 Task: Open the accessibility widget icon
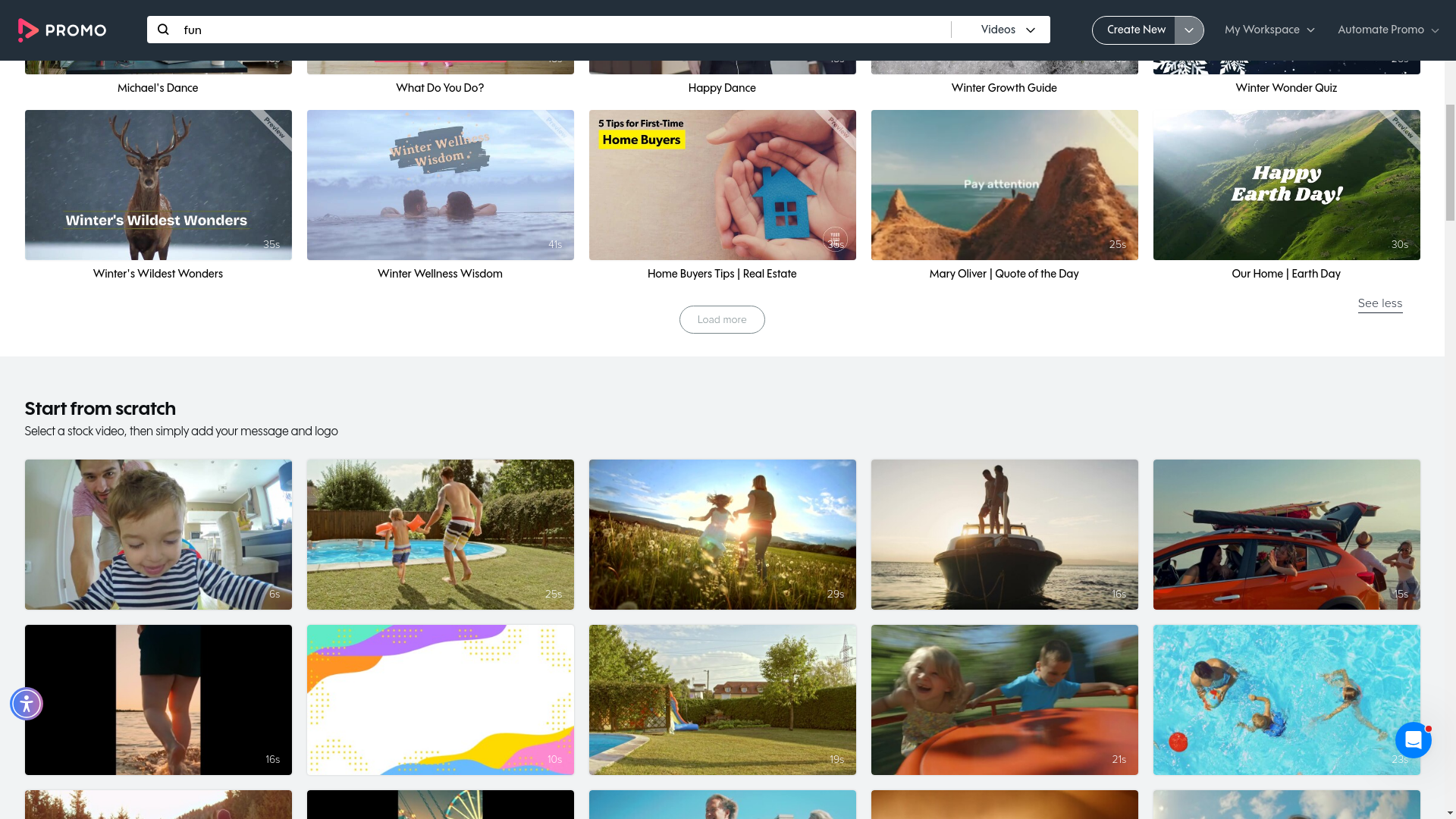click(x=27, y=704)
